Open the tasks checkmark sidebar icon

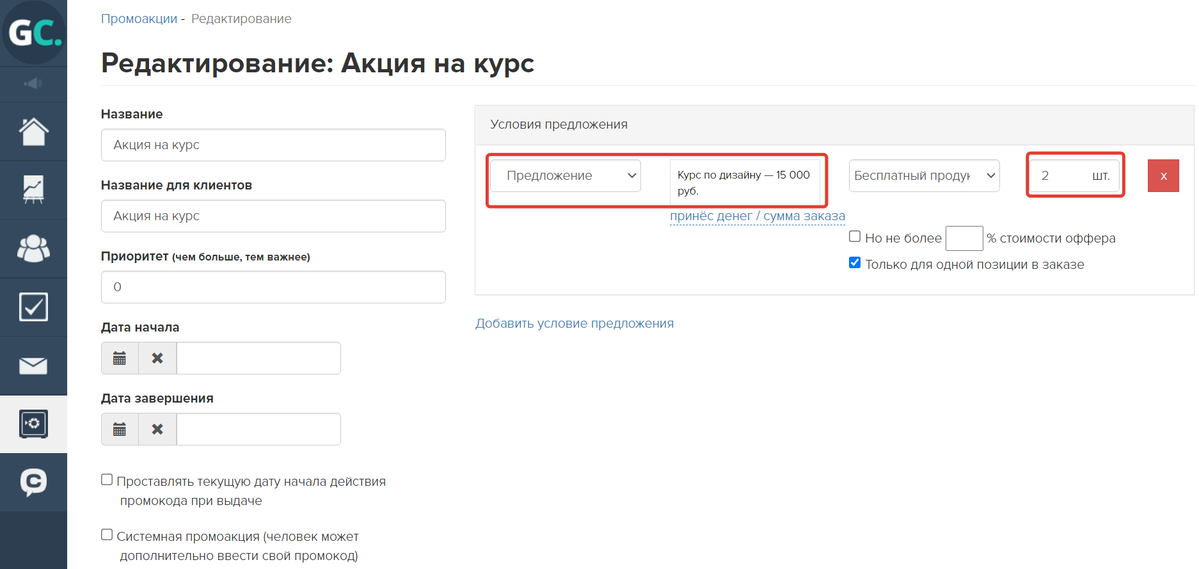[x=33, y=307]
